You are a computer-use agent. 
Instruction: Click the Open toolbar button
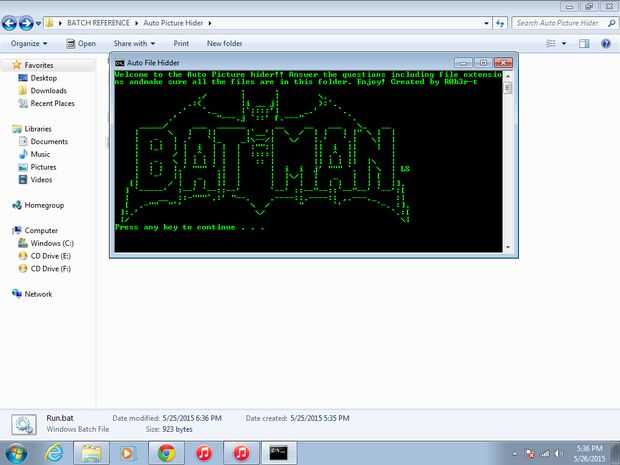(x=81, y=43)
